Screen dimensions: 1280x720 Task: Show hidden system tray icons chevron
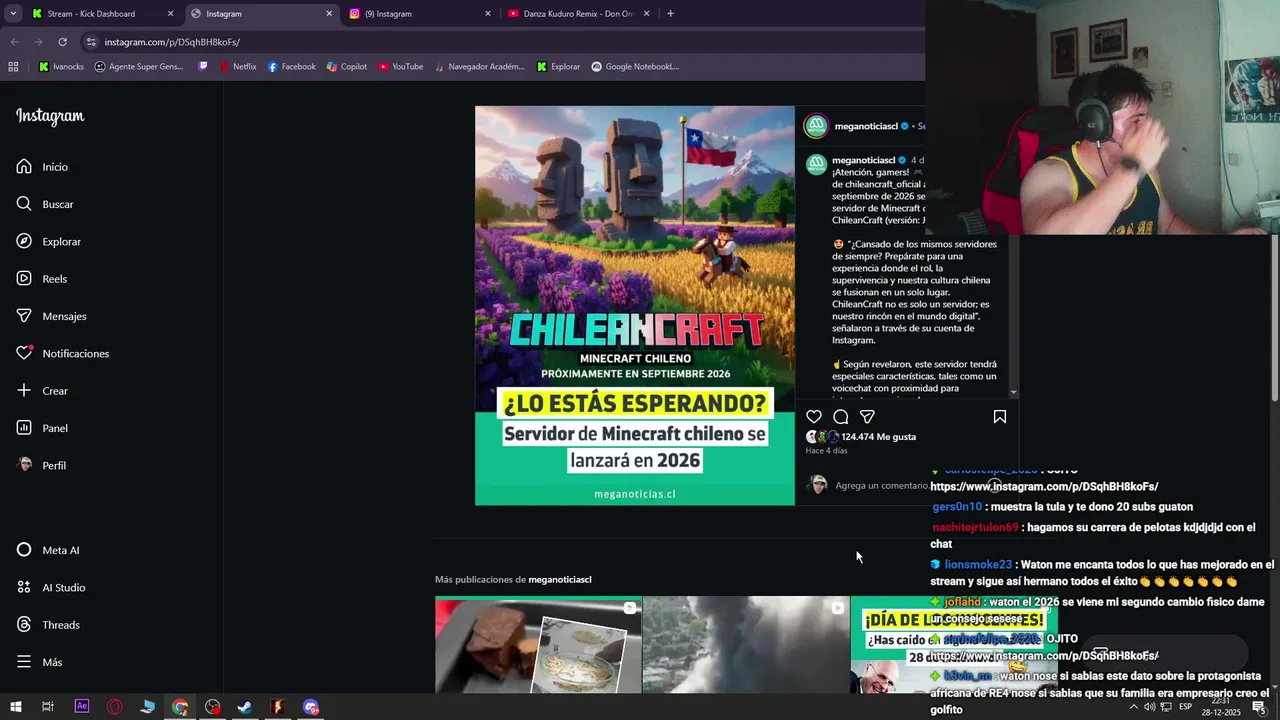click(1133, 707)
